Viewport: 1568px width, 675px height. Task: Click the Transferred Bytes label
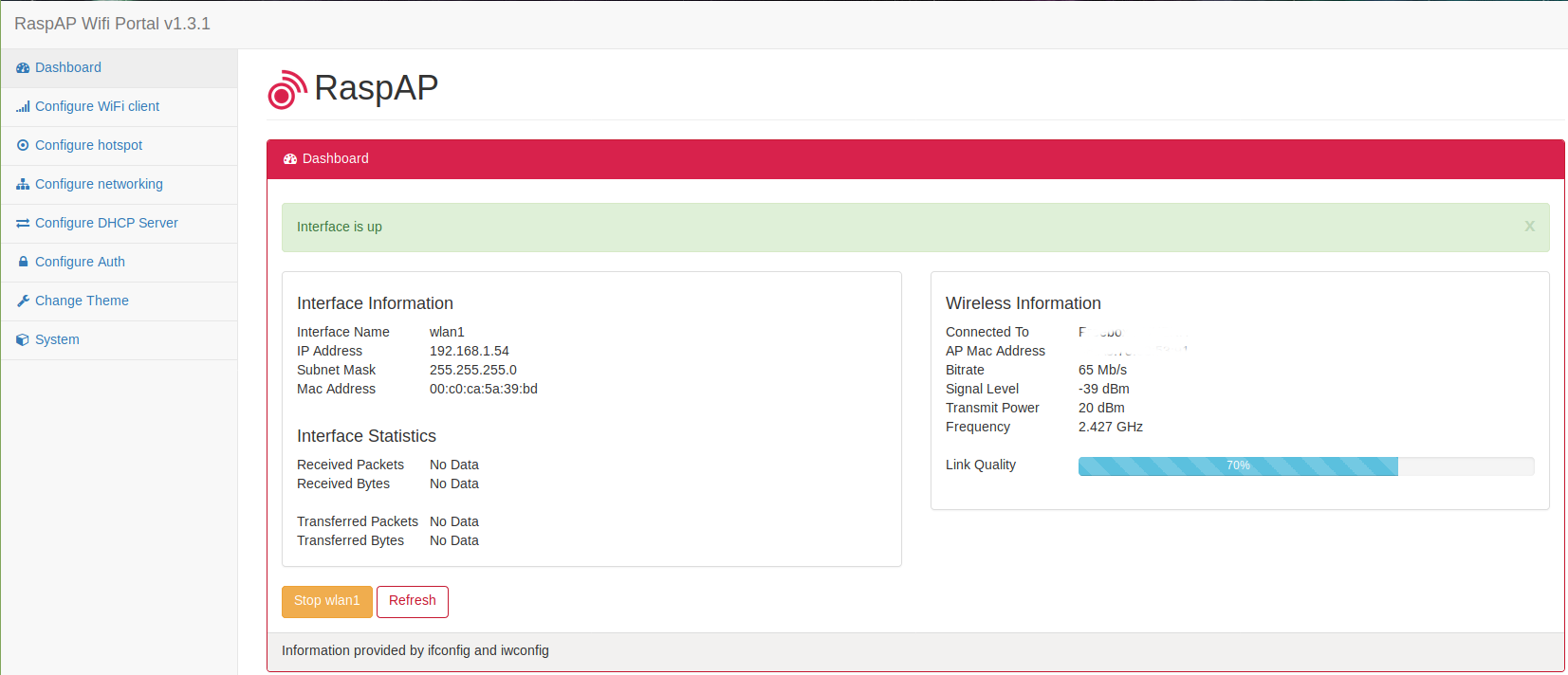[x=350, y=540]
